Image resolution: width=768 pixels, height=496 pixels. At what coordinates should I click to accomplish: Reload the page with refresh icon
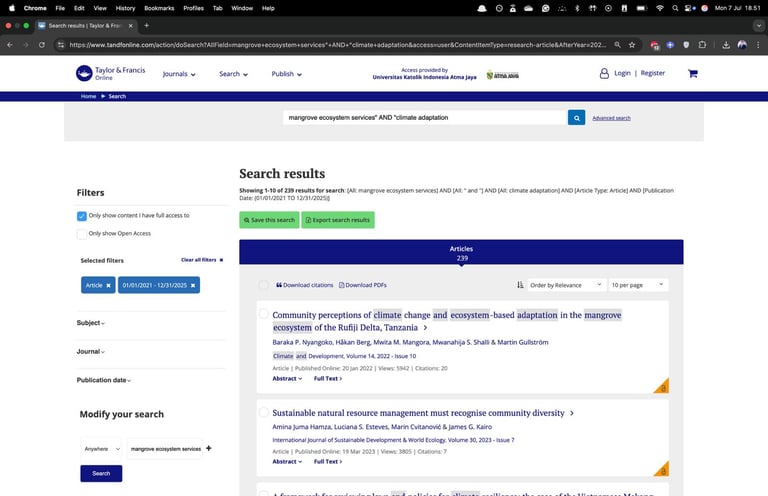[42, 45]
